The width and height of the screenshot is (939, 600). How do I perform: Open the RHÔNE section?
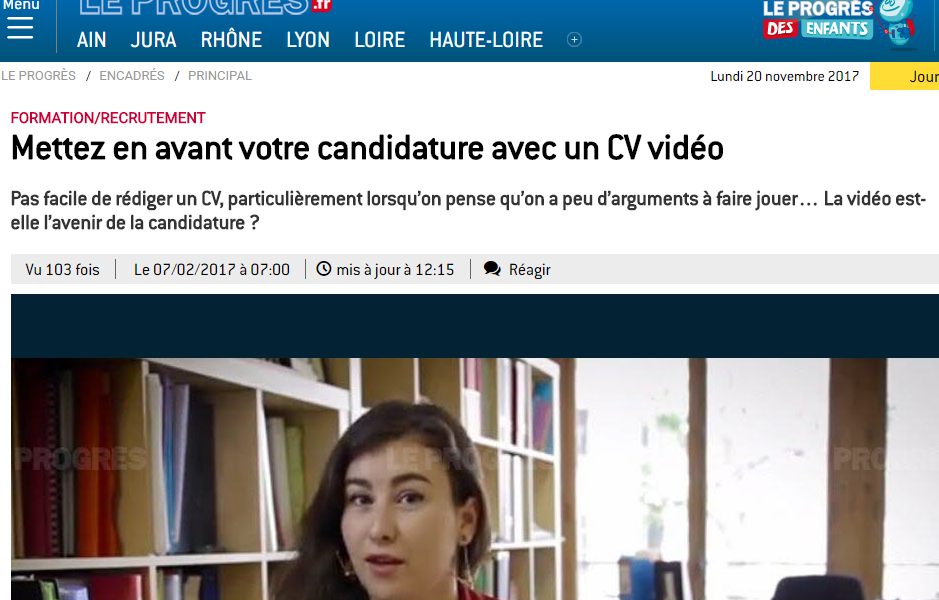pos(231,40)
